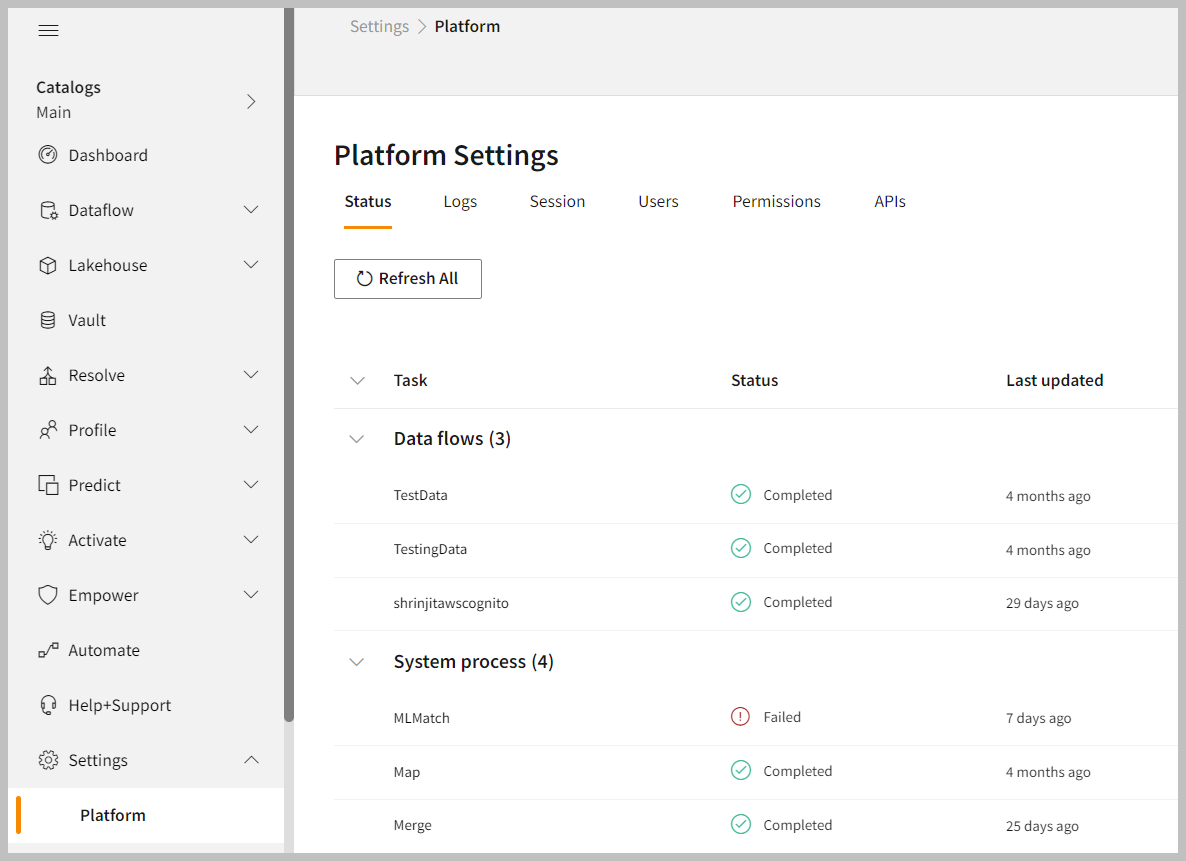This screenshot has width=1186, height=861.
Task: Click the hamburger menu icon
Action: (x=48, y=30)
